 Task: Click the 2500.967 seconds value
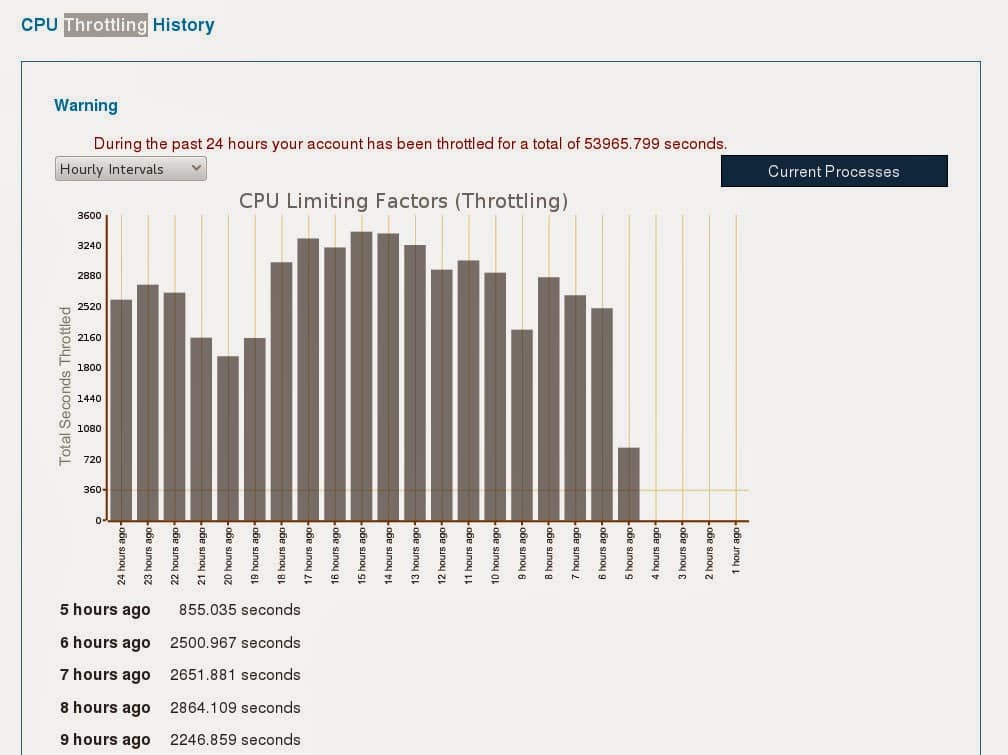click(235, 643)
